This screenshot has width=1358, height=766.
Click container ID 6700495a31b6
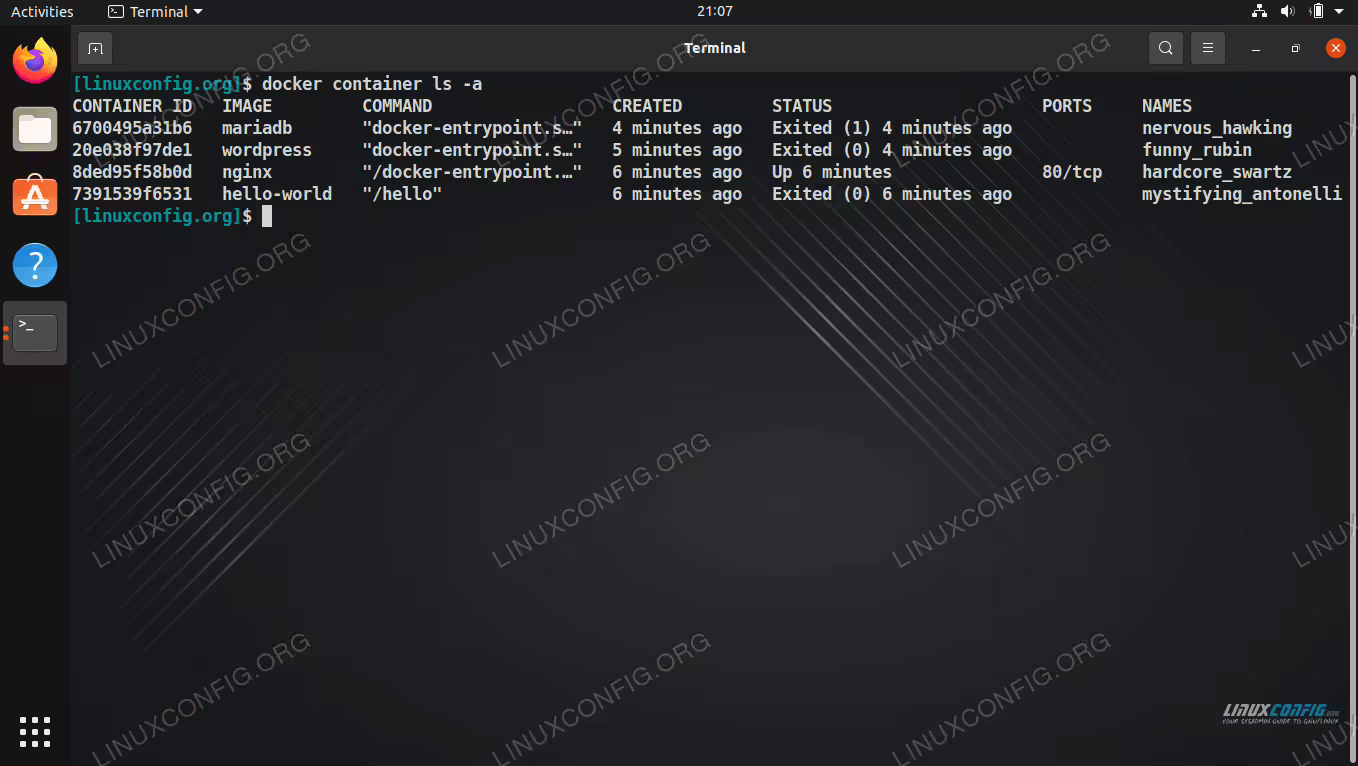pos(132,128)
